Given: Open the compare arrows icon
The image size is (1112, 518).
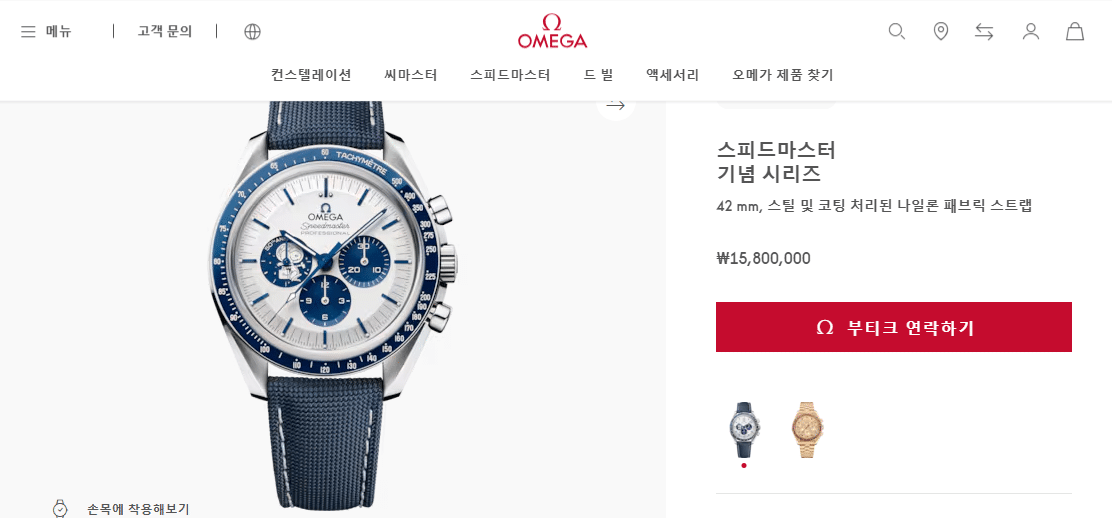Looking at the screenshot, I should coord(984,31).
